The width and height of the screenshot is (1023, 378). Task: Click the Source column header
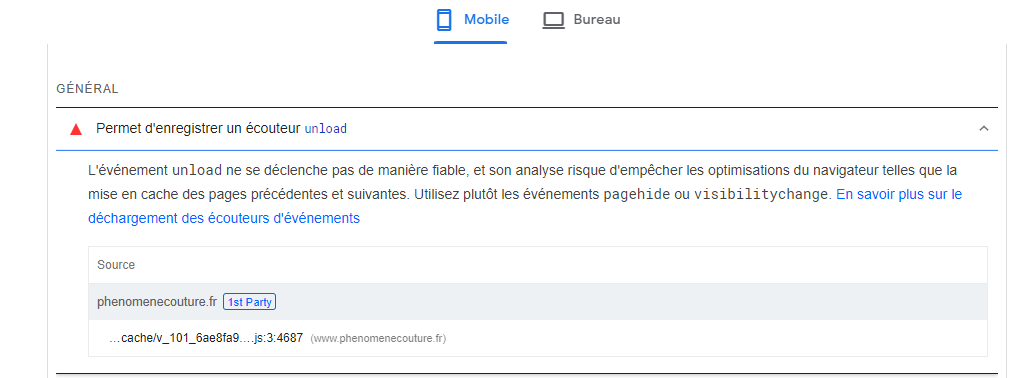click(x=116, y=264)
